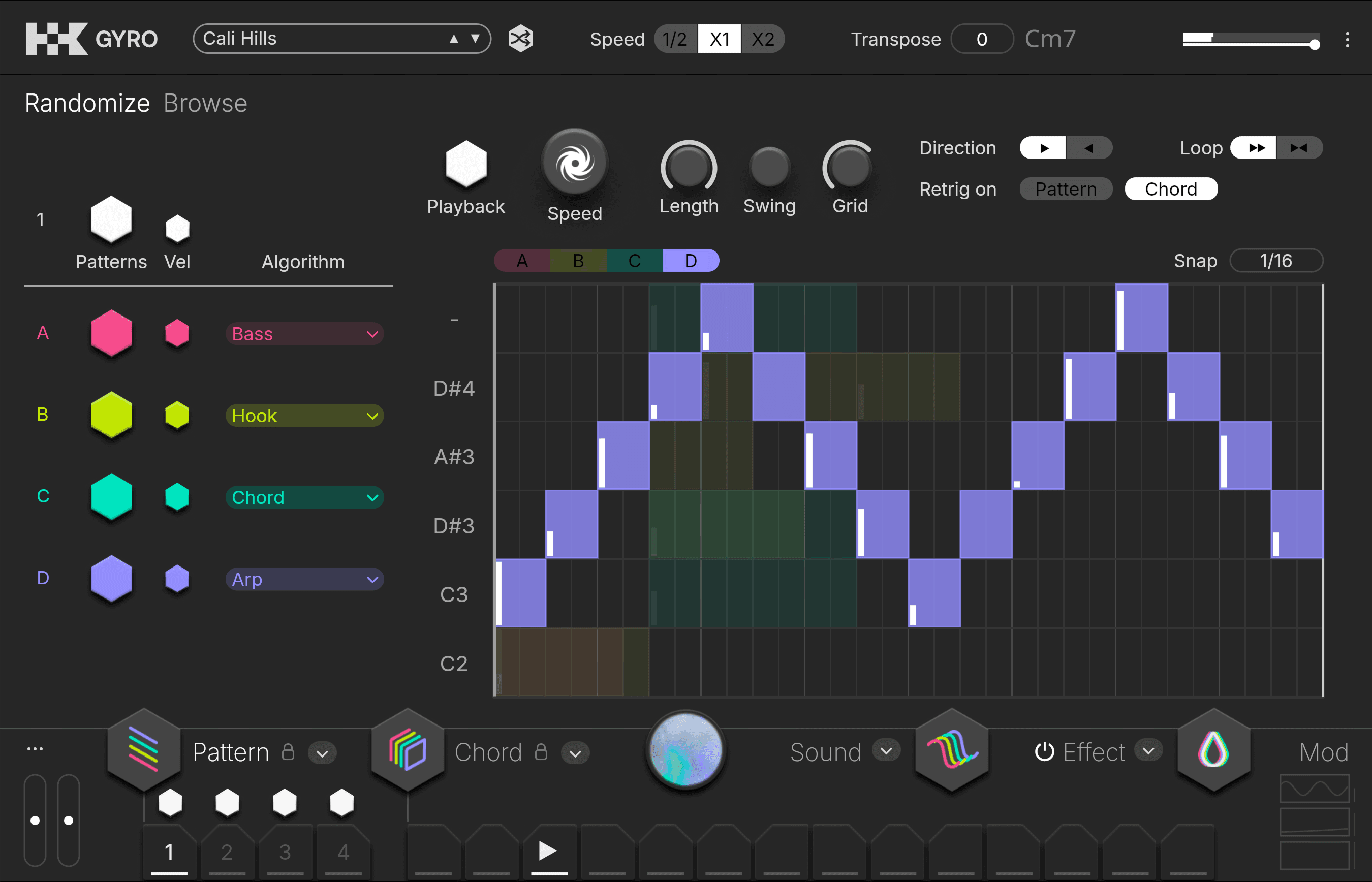Click the pink Pattern A randomize hexagon
1372x882 pixels.
(111, 333)
